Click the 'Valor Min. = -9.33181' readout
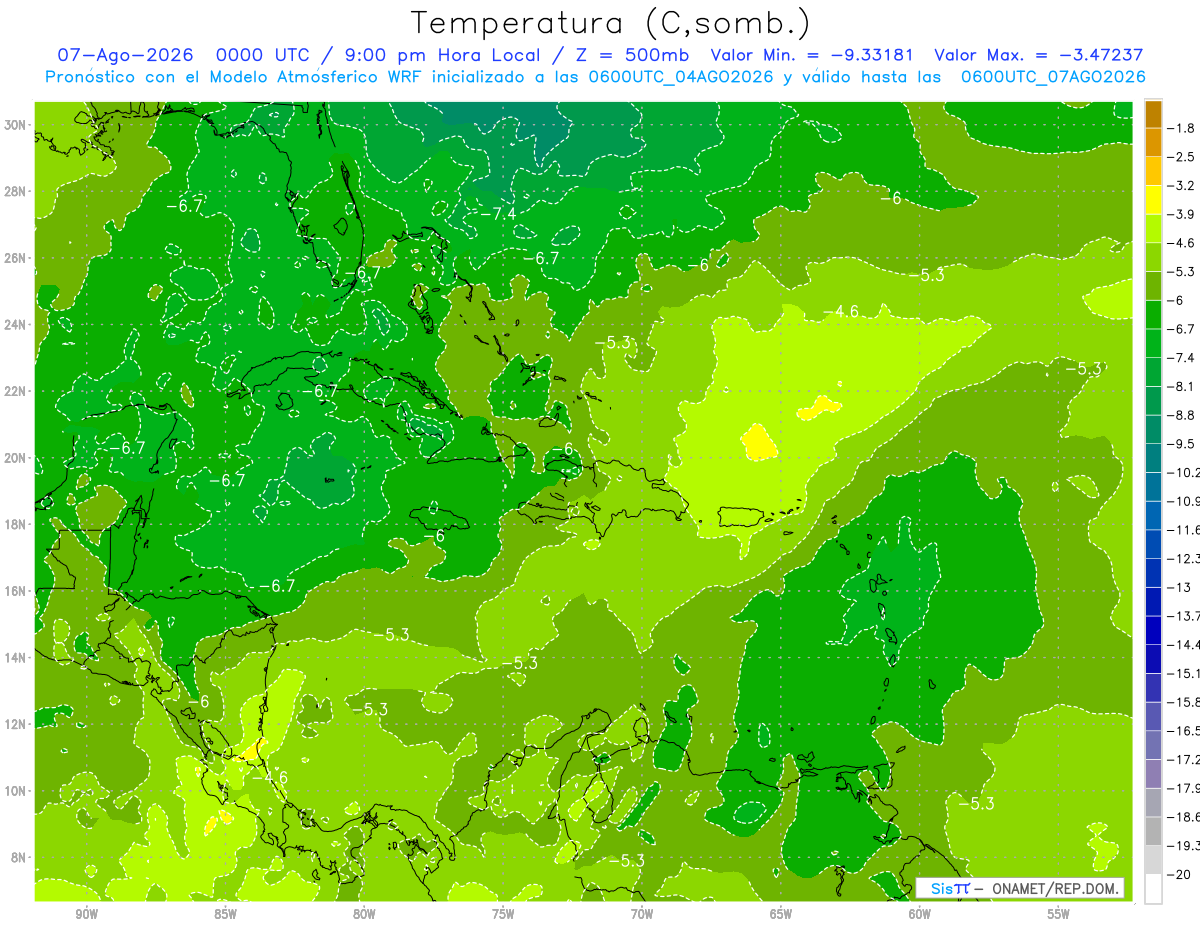Image resolution: width=1200 pixels, height=927 pixels. tap(814, 55)
